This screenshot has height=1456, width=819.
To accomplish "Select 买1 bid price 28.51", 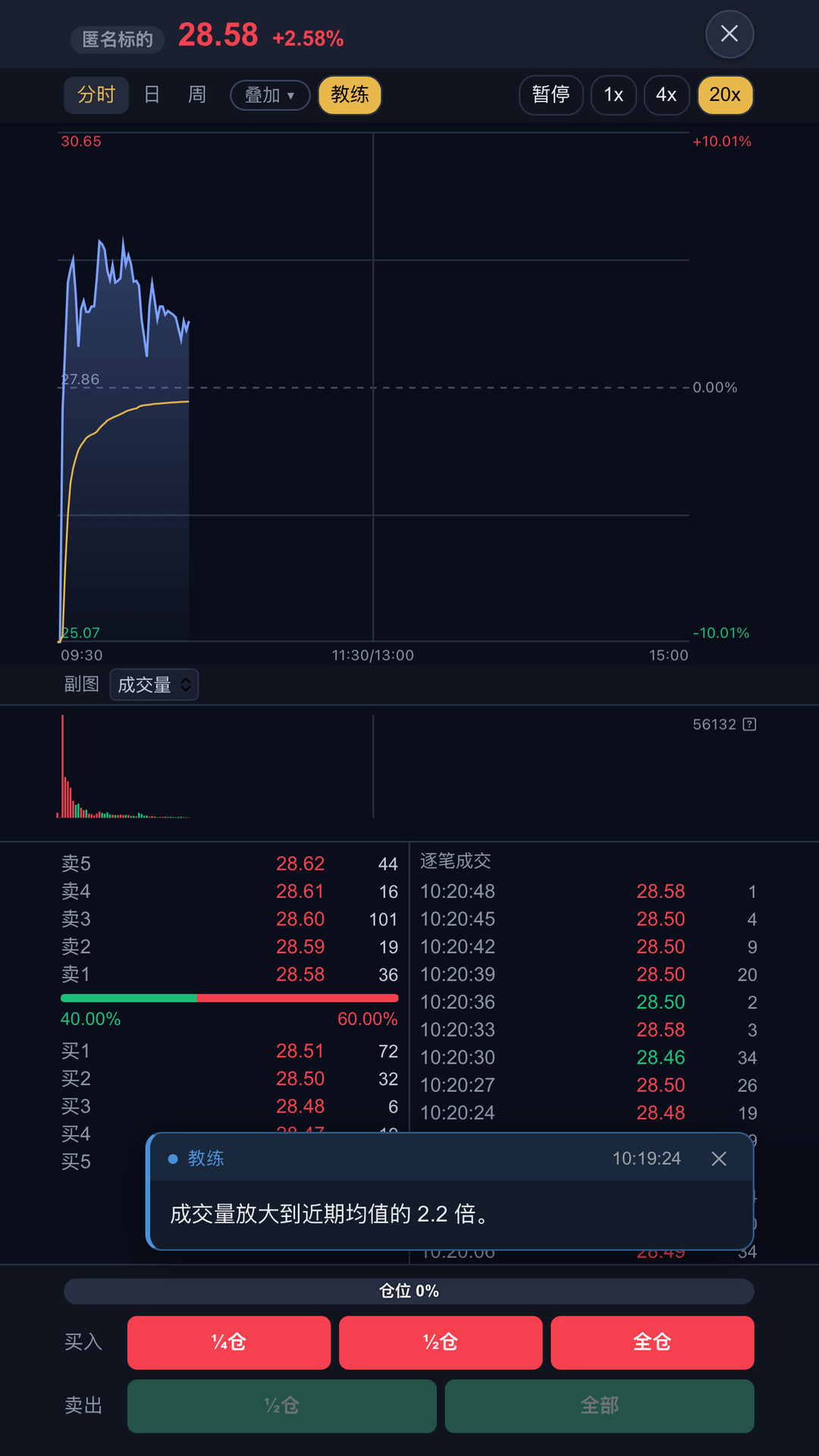I will (x=229, y=1051).
